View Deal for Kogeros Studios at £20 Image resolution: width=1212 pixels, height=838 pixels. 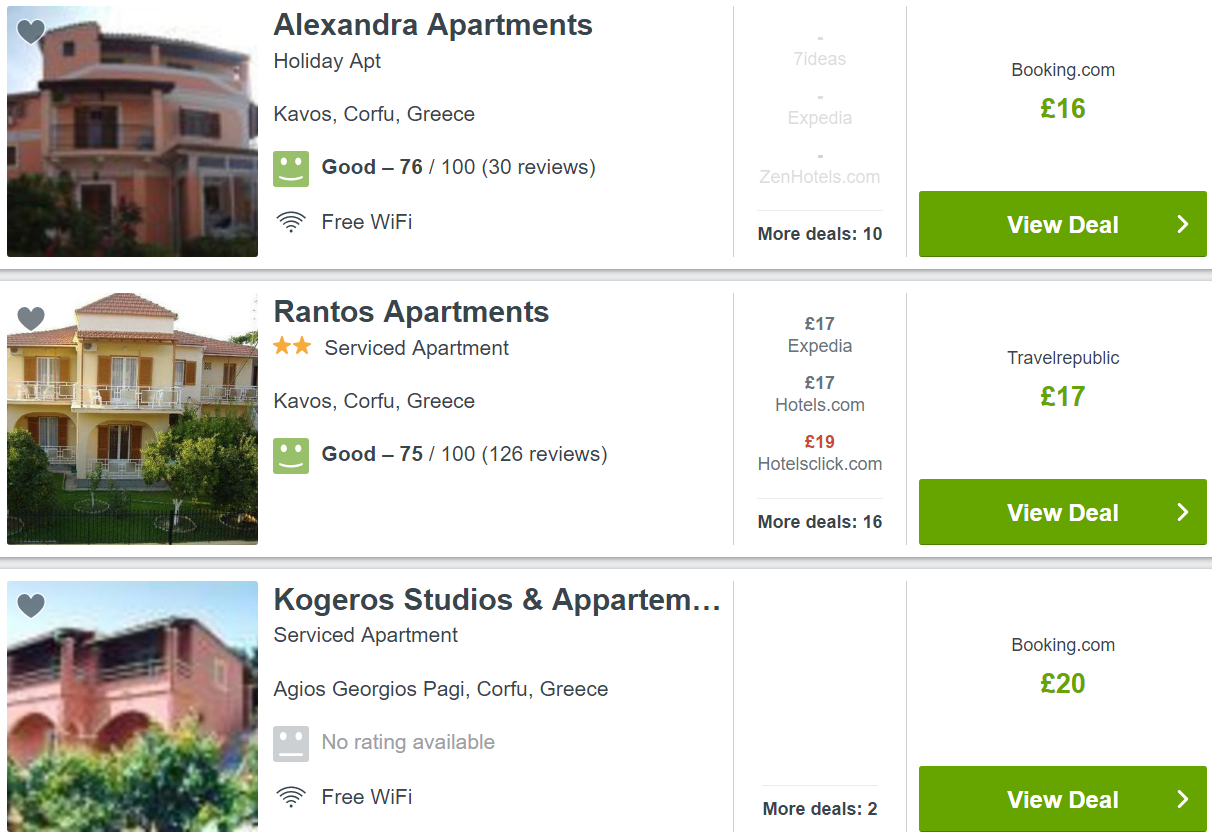[x=1063, y=799]
